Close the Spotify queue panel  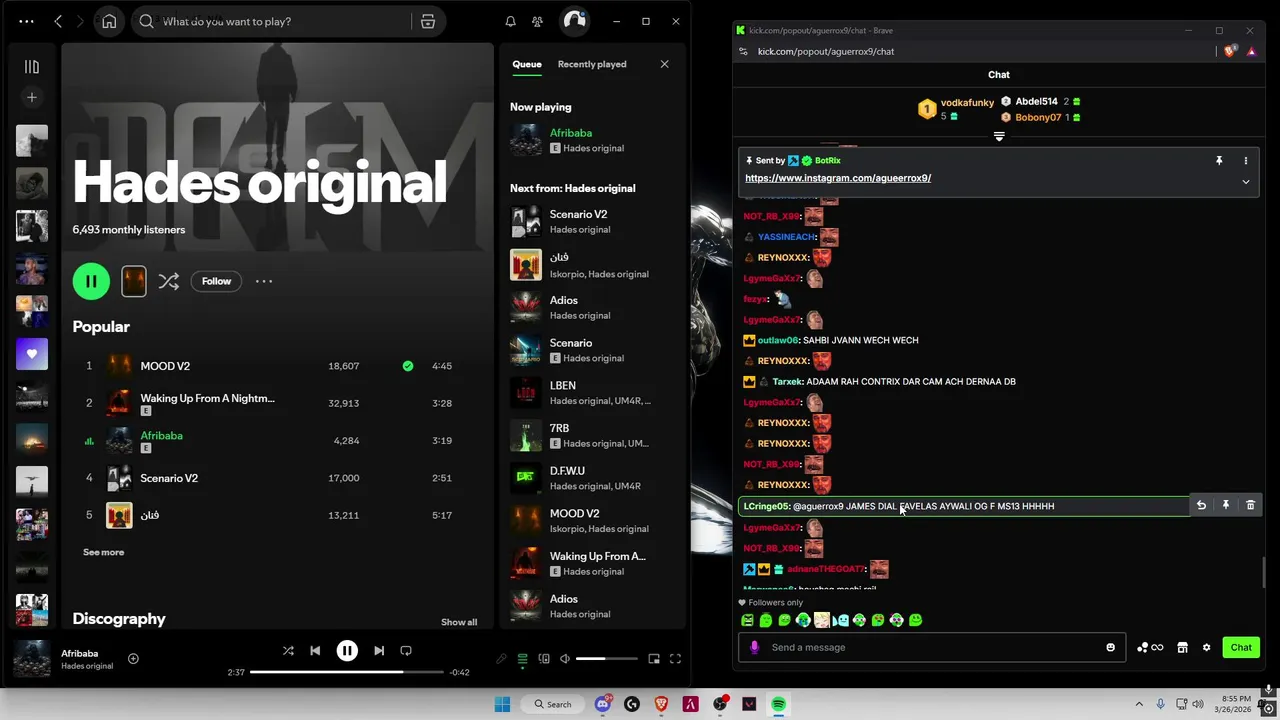(x=664, y=64)
